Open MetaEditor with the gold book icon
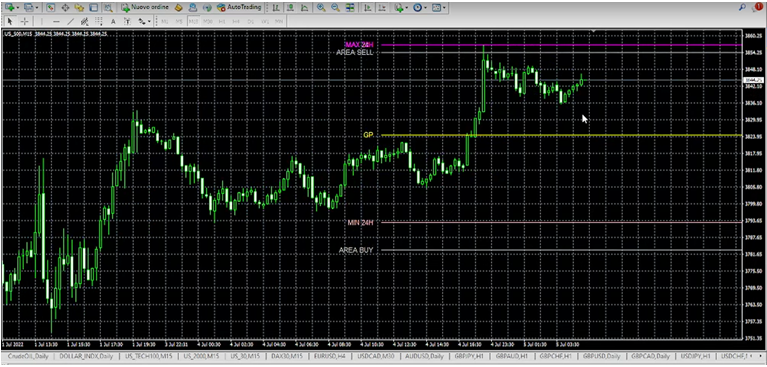 point(179,8)
